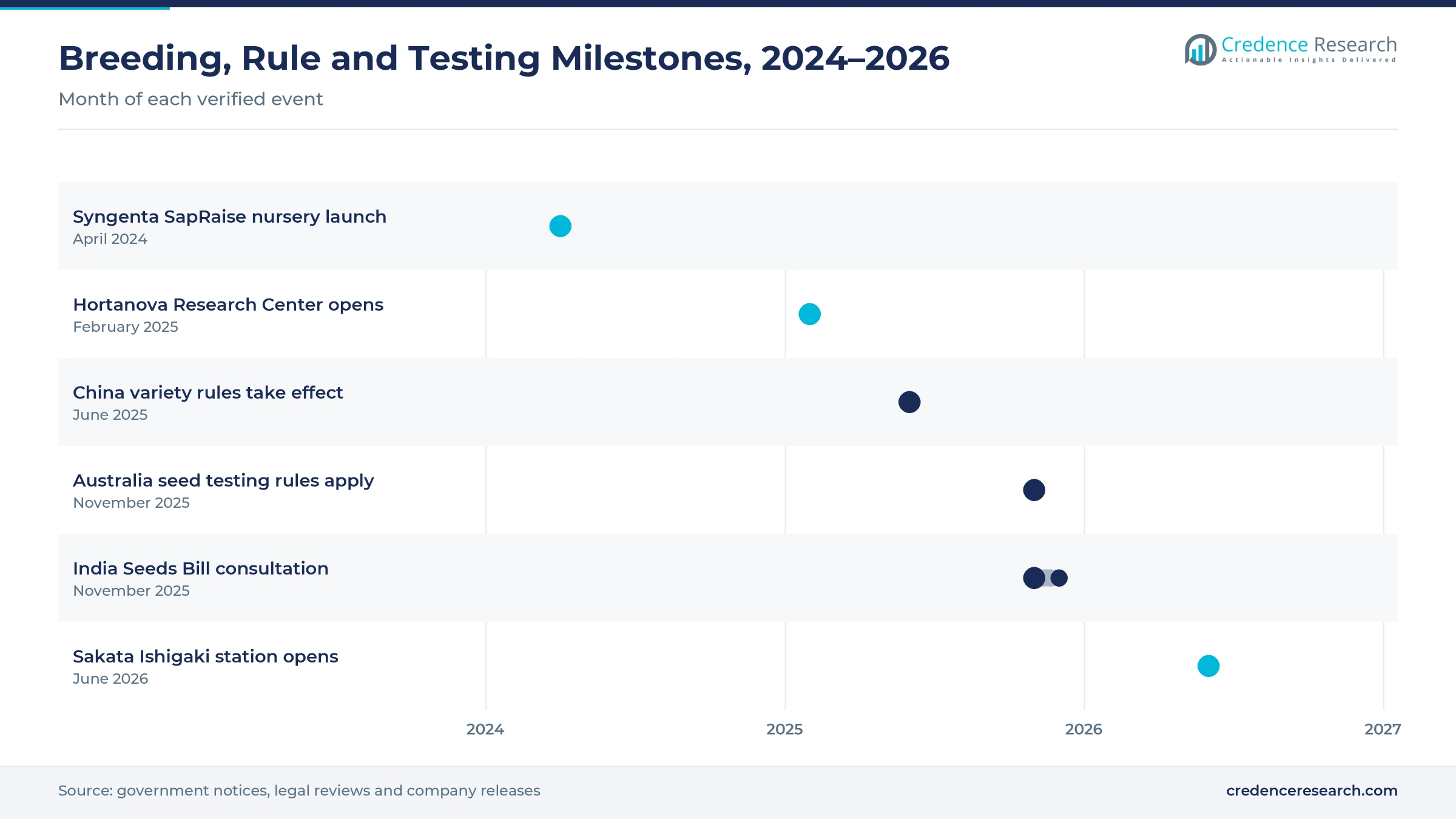This screenshot has width=1456, height=819.
Task: Click the 'November 2025' date under Australia row
Action: click(131, 503)
